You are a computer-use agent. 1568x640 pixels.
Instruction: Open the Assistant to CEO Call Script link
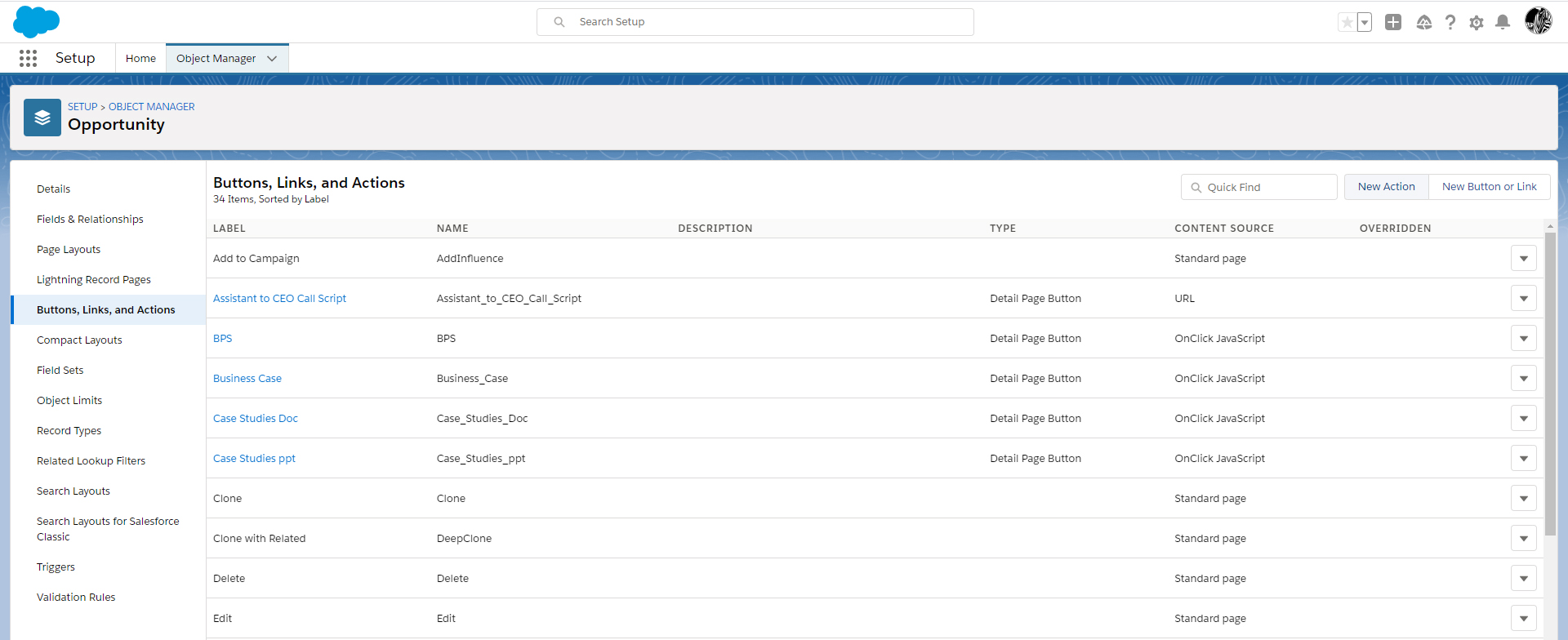pyautogui.click(x=279, y=299)
